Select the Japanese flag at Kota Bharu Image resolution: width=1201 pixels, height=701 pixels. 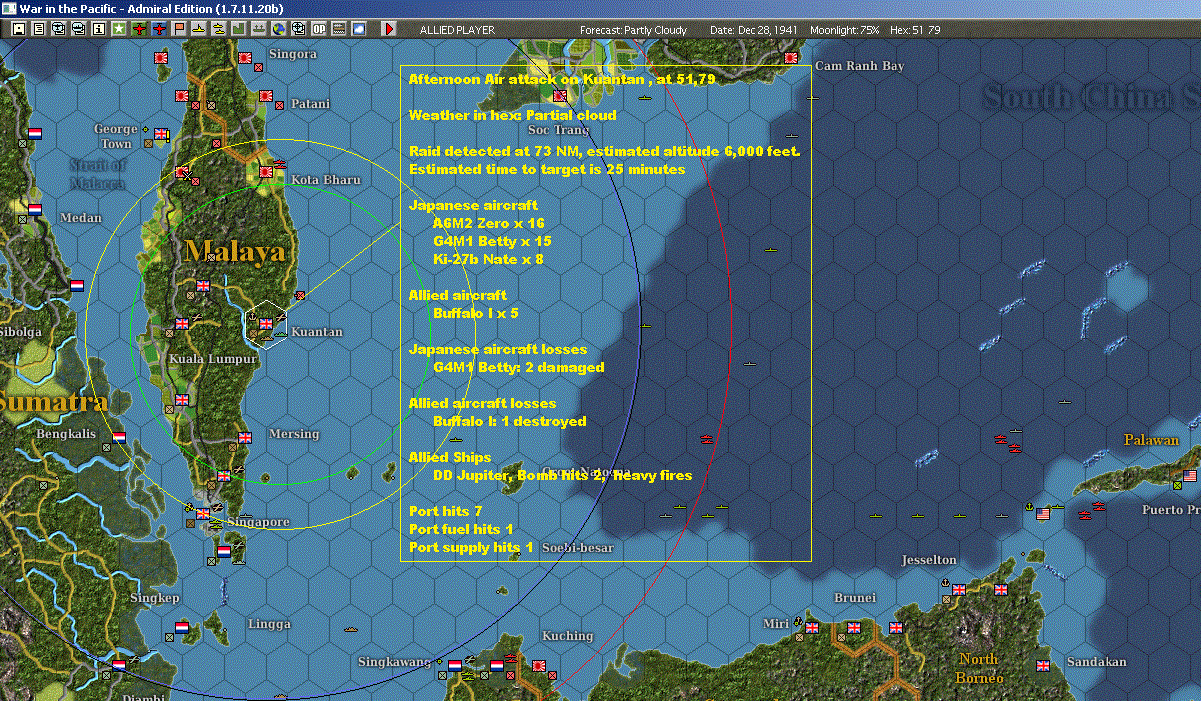coord(266,172)
